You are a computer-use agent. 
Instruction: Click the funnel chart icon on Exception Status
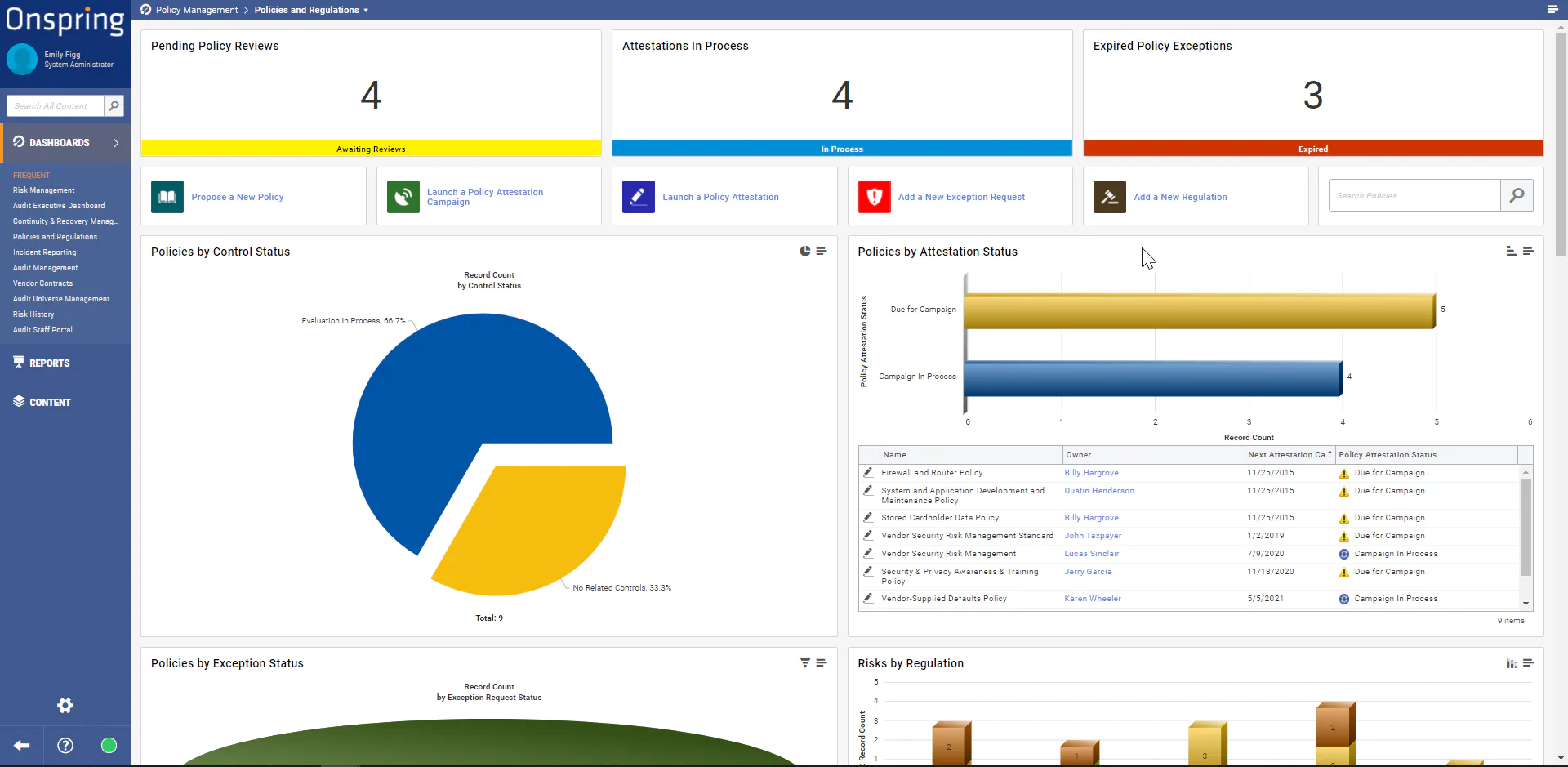click(805, 663)
